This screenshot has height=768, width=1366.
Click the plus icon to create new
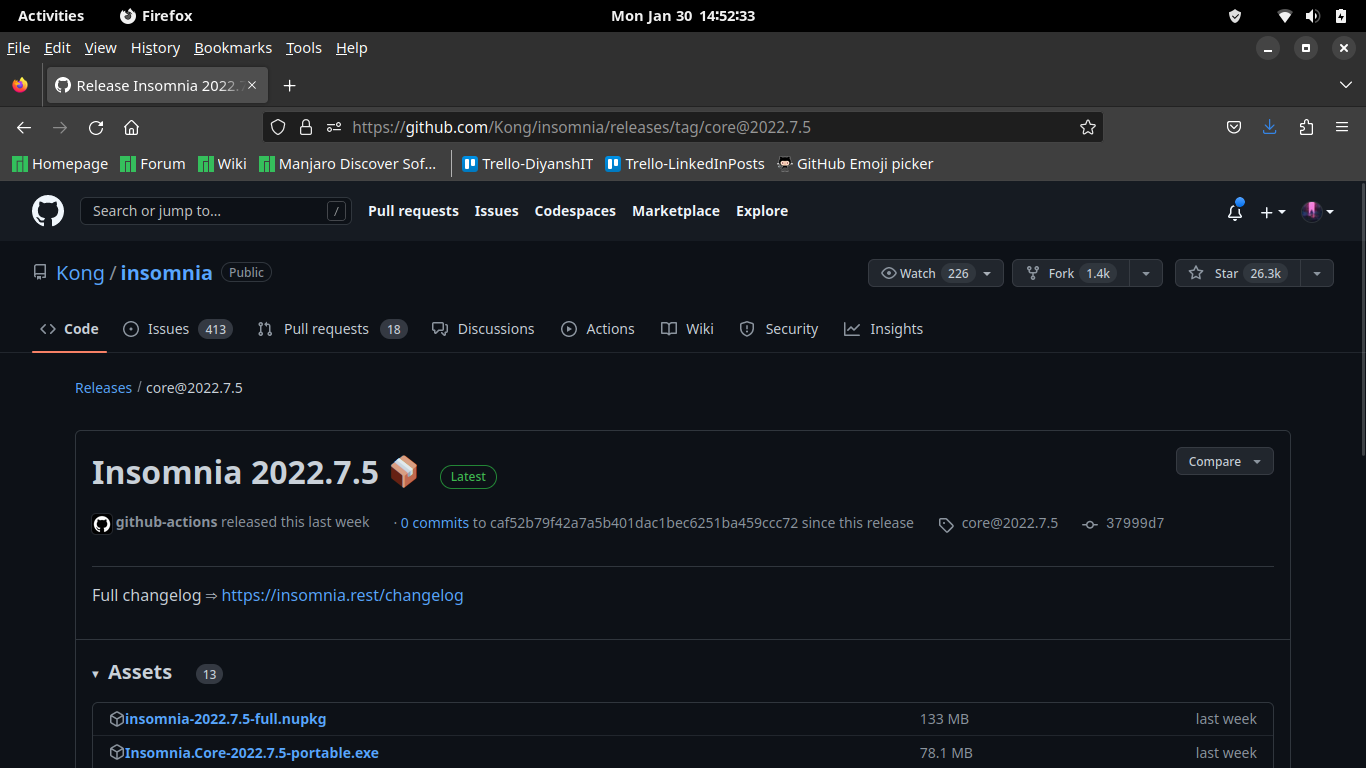point(1267,212)
